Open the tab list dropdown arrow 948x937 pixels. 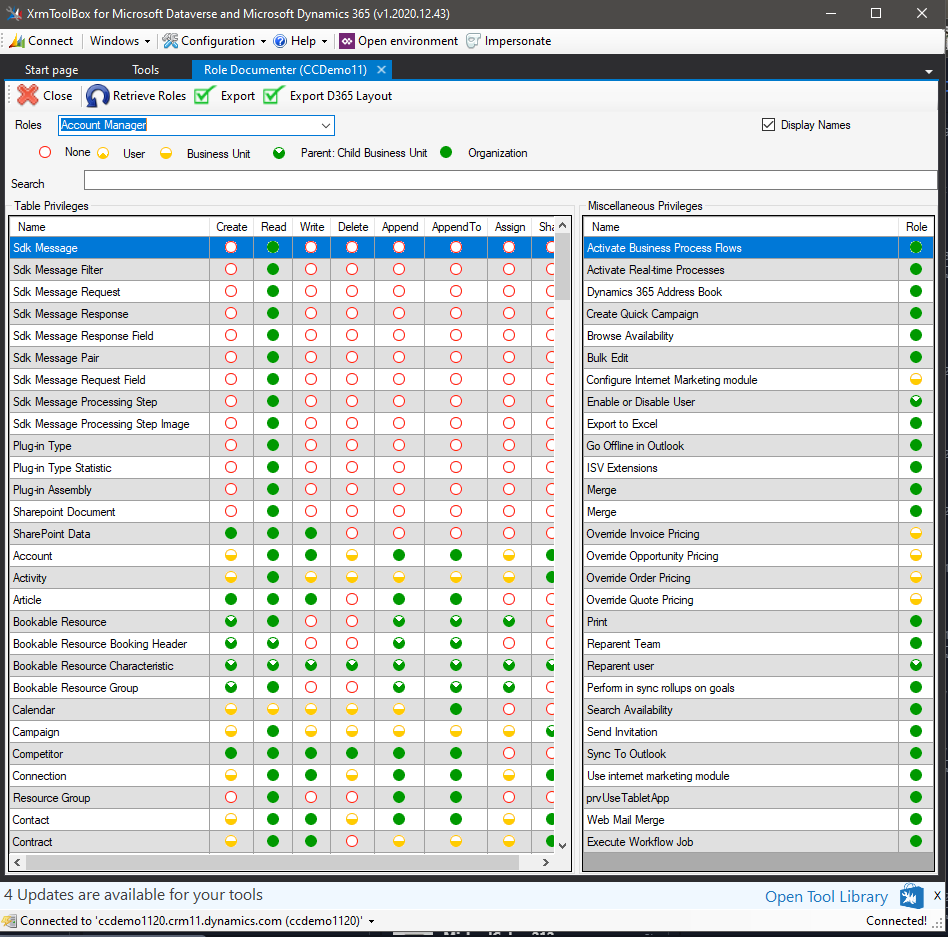click(x=929, y=71)
